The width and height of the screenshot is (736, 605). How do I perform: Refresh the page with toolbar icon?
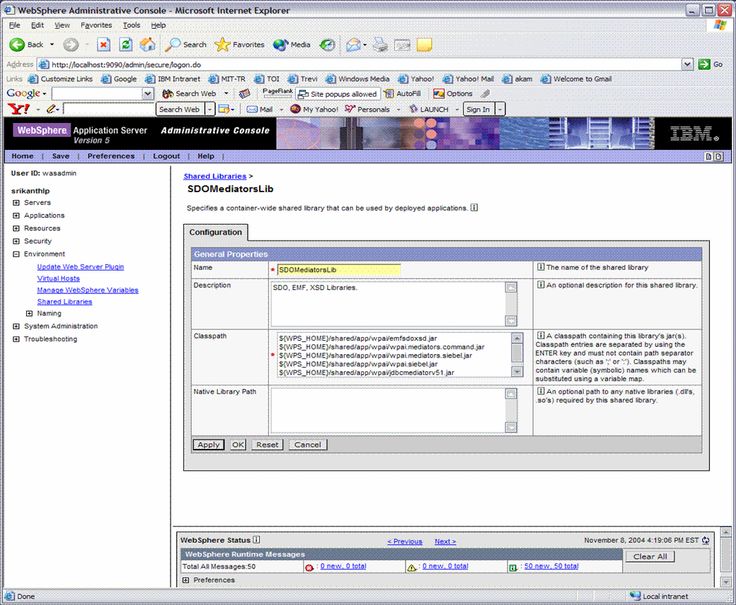pyautogui.click(x=125, y=45)
